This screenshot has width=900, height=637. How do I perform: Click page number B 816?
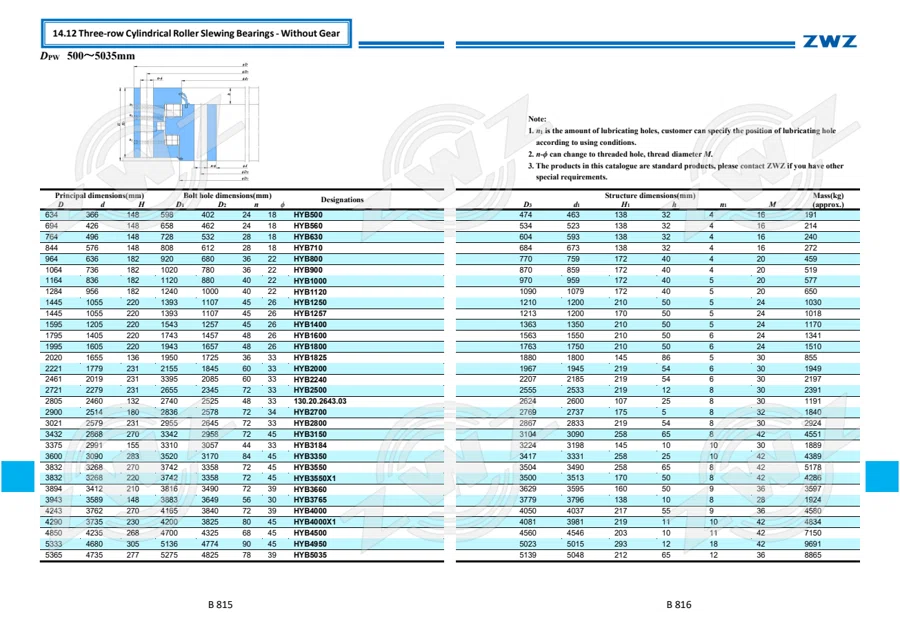click(x=679, y=604)
